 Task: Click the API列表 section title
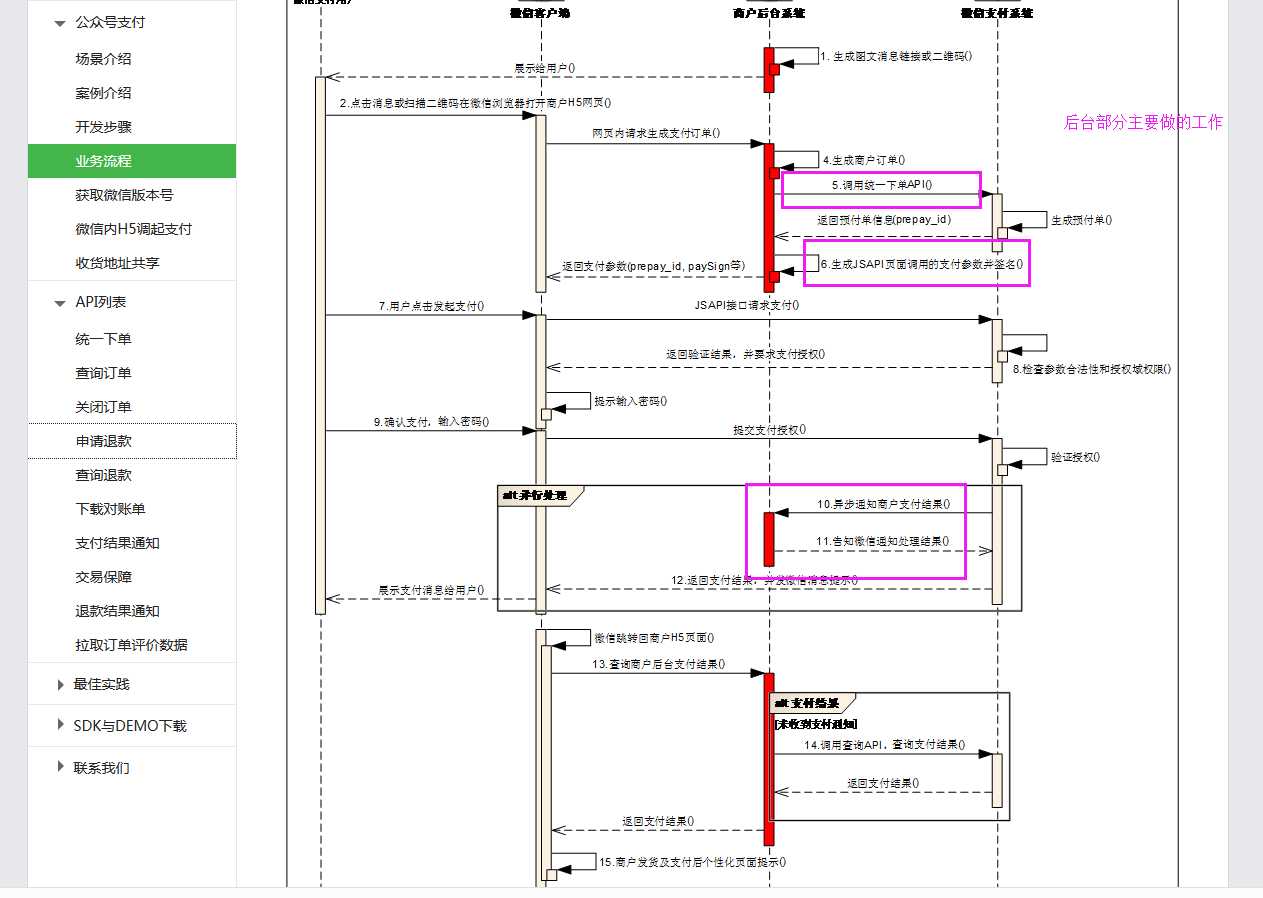[x=100, y=302]
